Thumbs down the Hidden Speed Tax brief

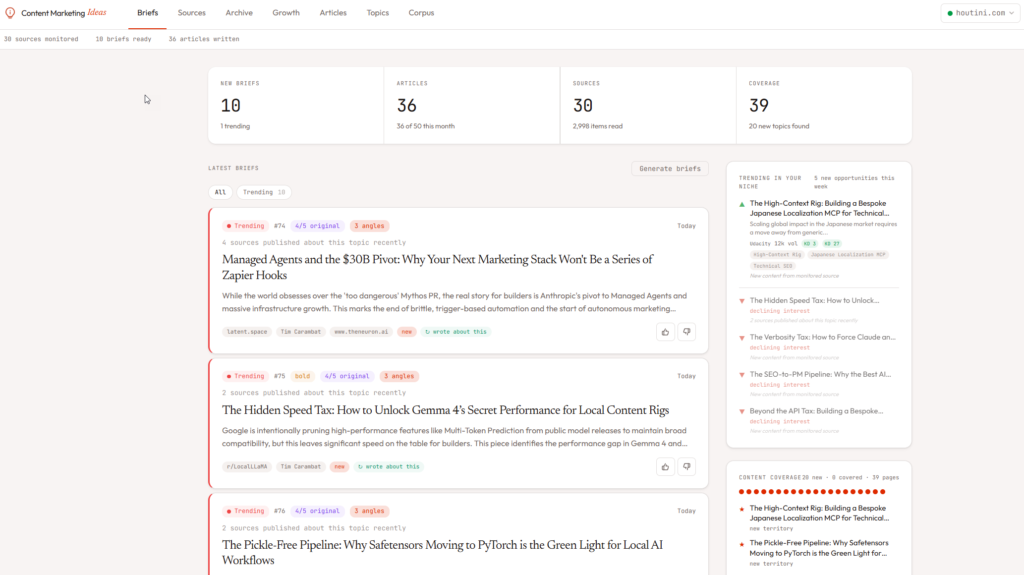point(686,466)
